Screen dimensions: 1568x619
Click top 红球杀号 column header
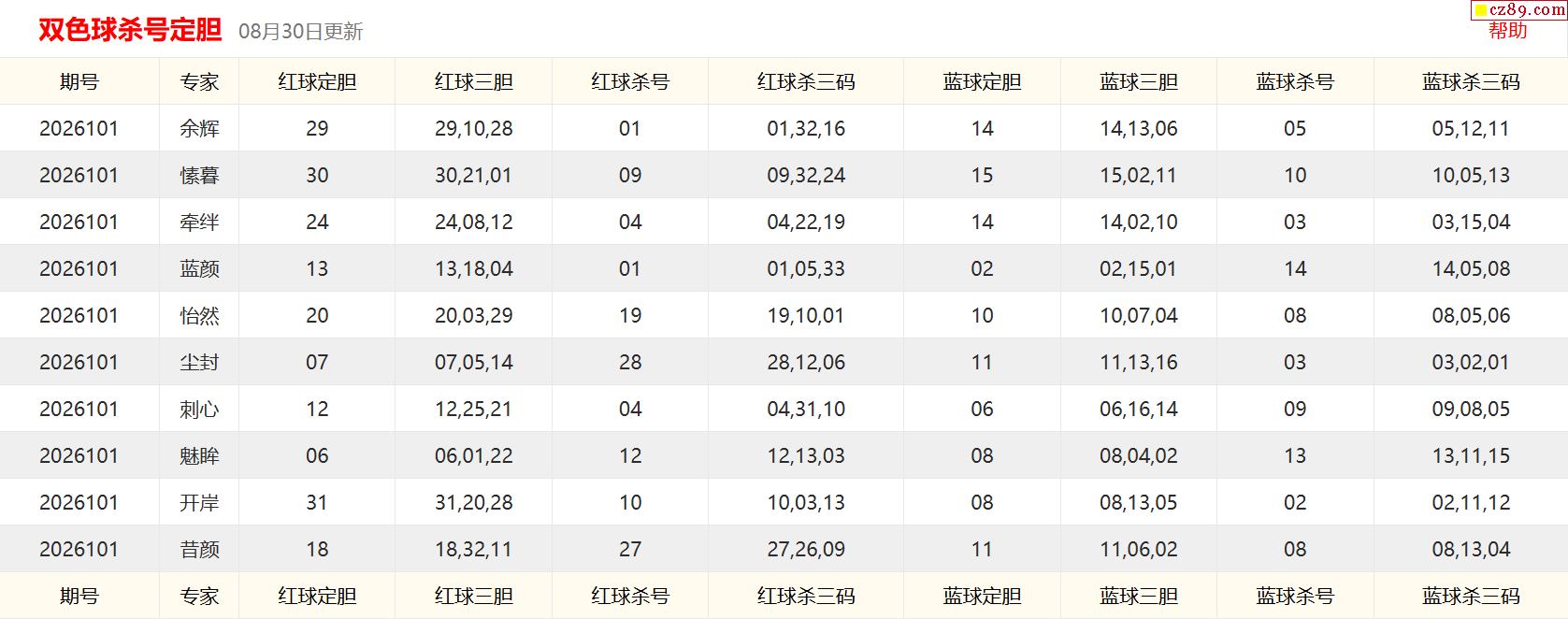(630, 82)
